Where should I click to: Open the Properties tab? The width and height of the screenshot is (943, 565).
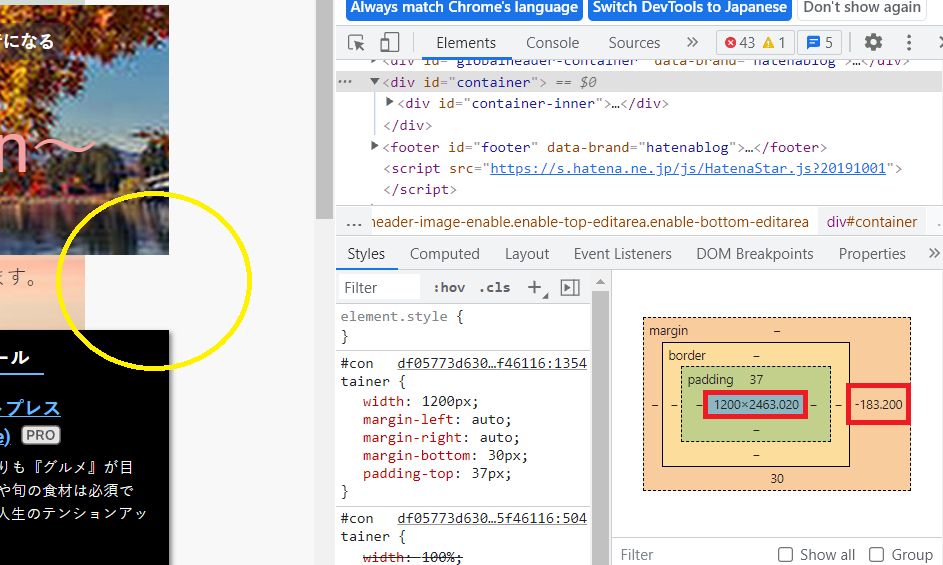tap(872, 254)
